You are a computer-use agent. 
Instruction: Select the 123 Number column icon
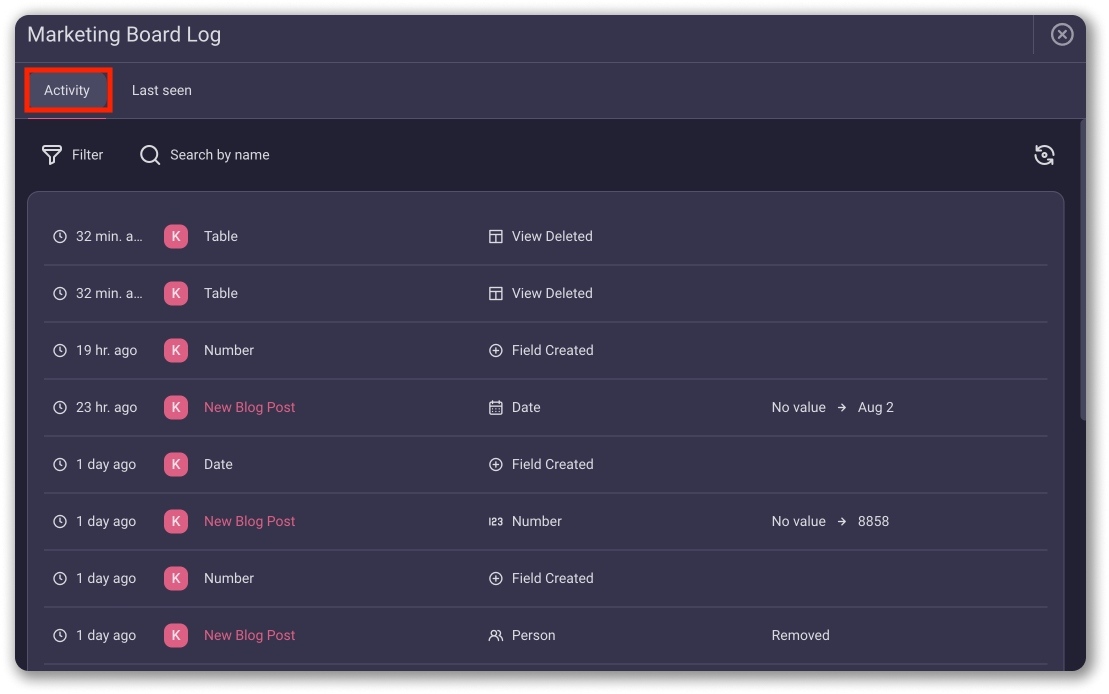(x=494, y=521)
